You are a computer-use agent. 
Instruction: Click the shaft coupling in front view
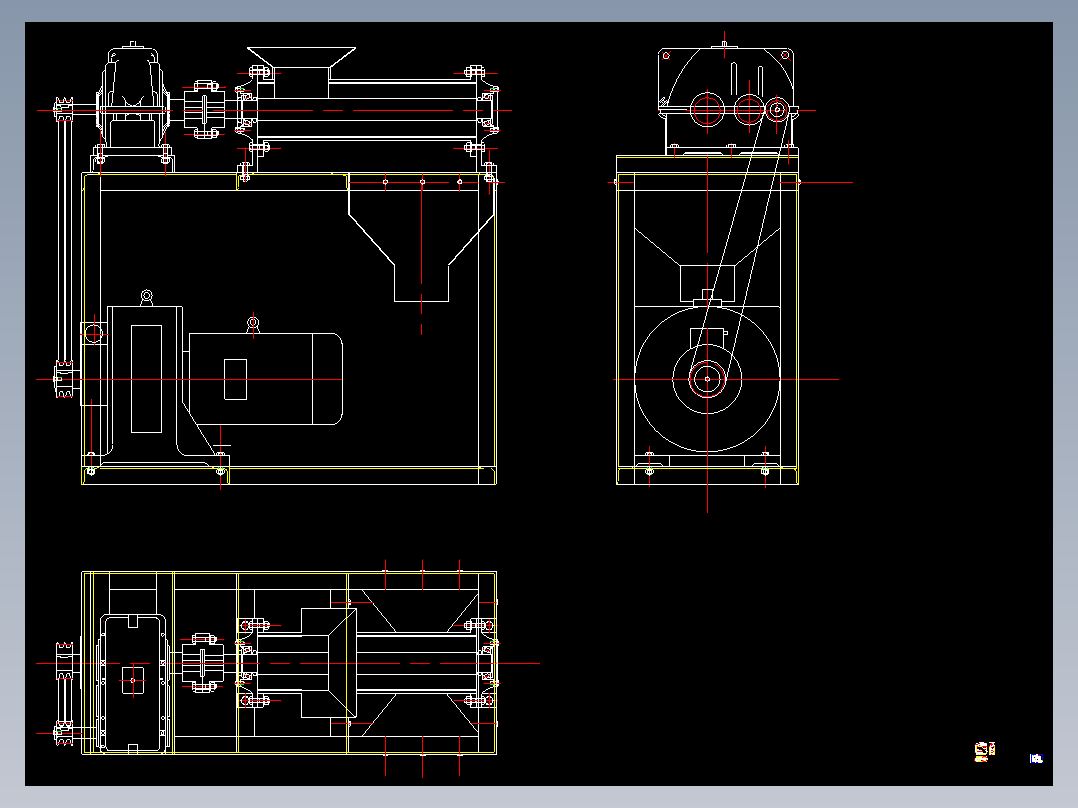204,110
